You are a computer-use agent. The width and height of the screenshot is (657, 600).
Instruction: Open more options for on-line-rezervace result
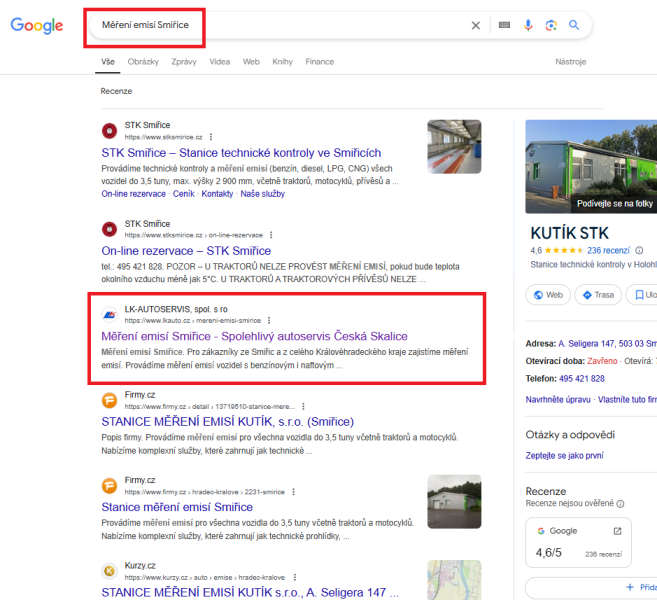coord(271,235)
